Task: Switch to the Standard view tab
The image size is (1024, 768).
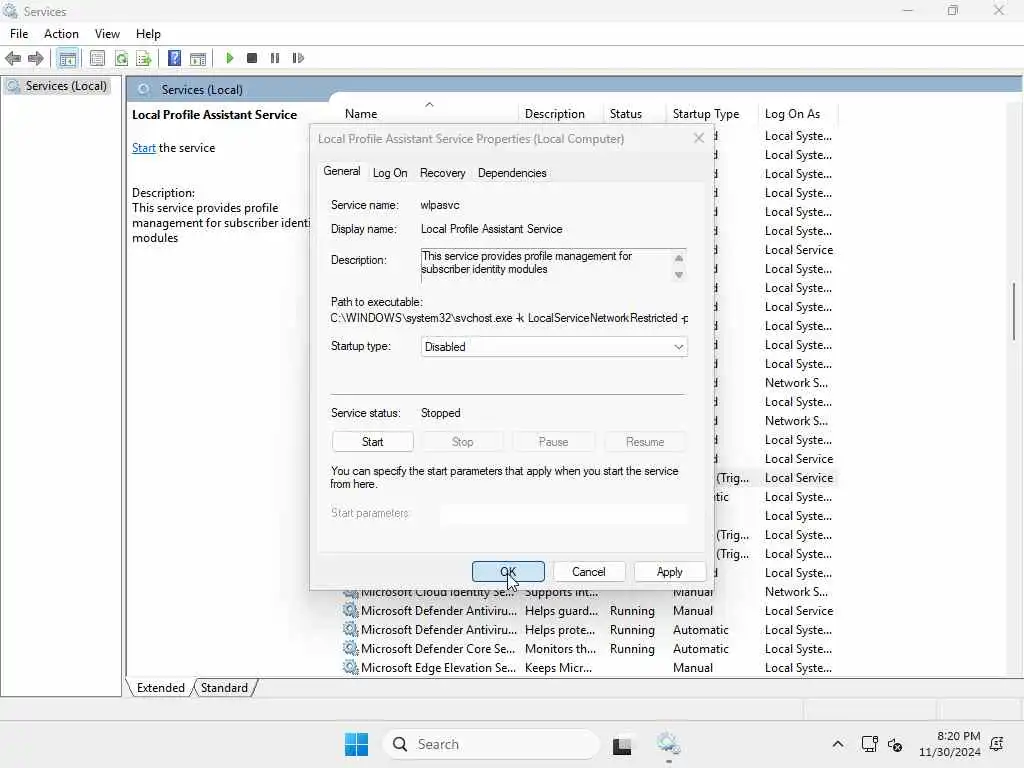Action: click(224, 688)
